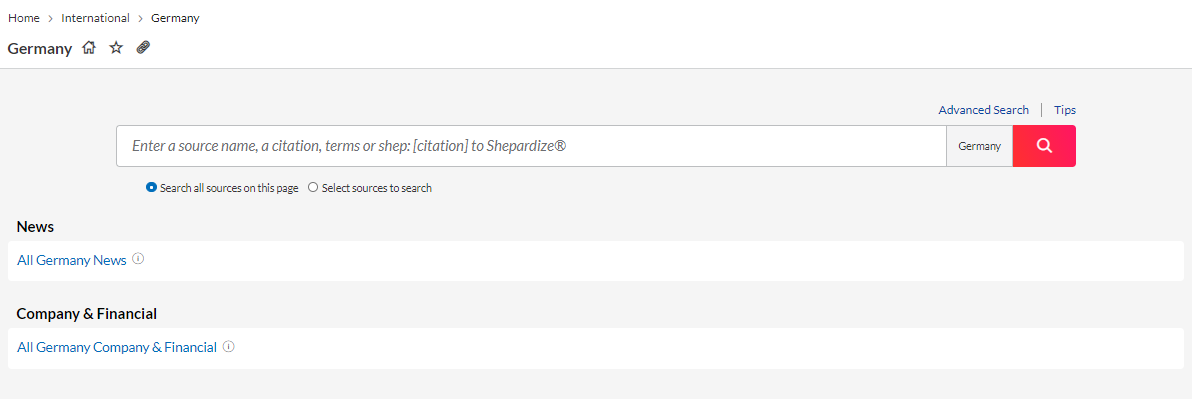Screen dimensions: 1192x399
Task: Click the News section heading
Action: pos(35,226)
